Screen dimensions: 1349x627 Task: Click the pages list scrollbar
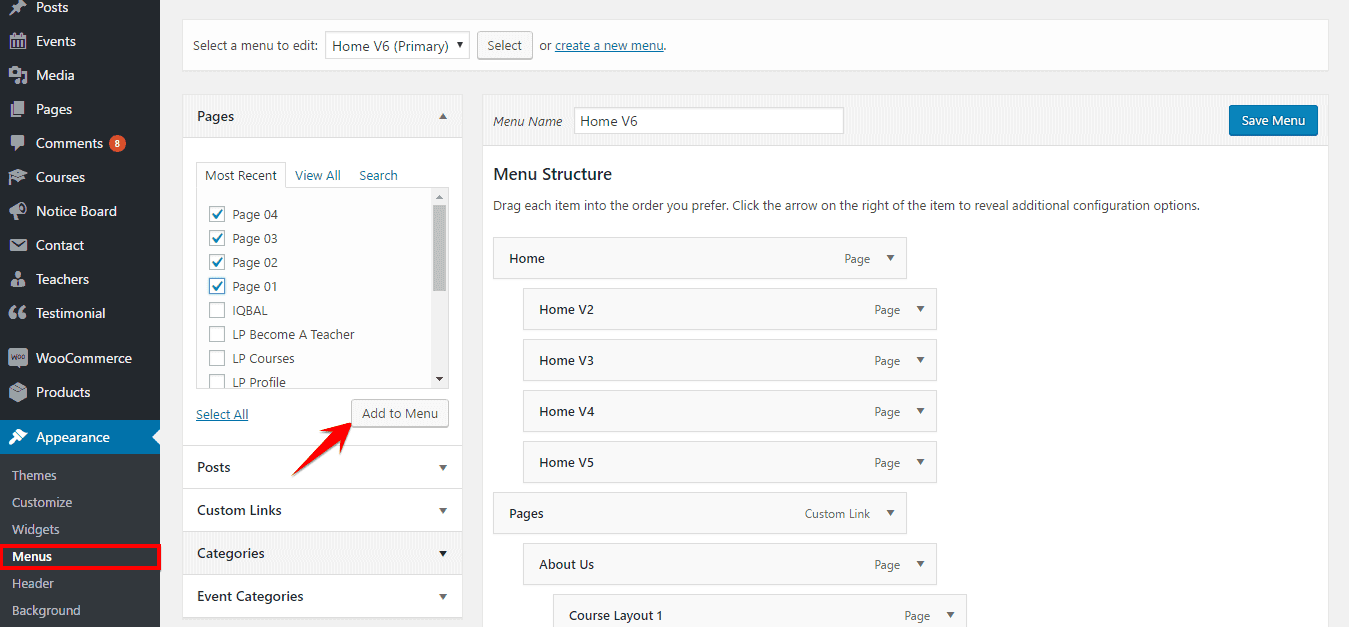tap(439, 248)
